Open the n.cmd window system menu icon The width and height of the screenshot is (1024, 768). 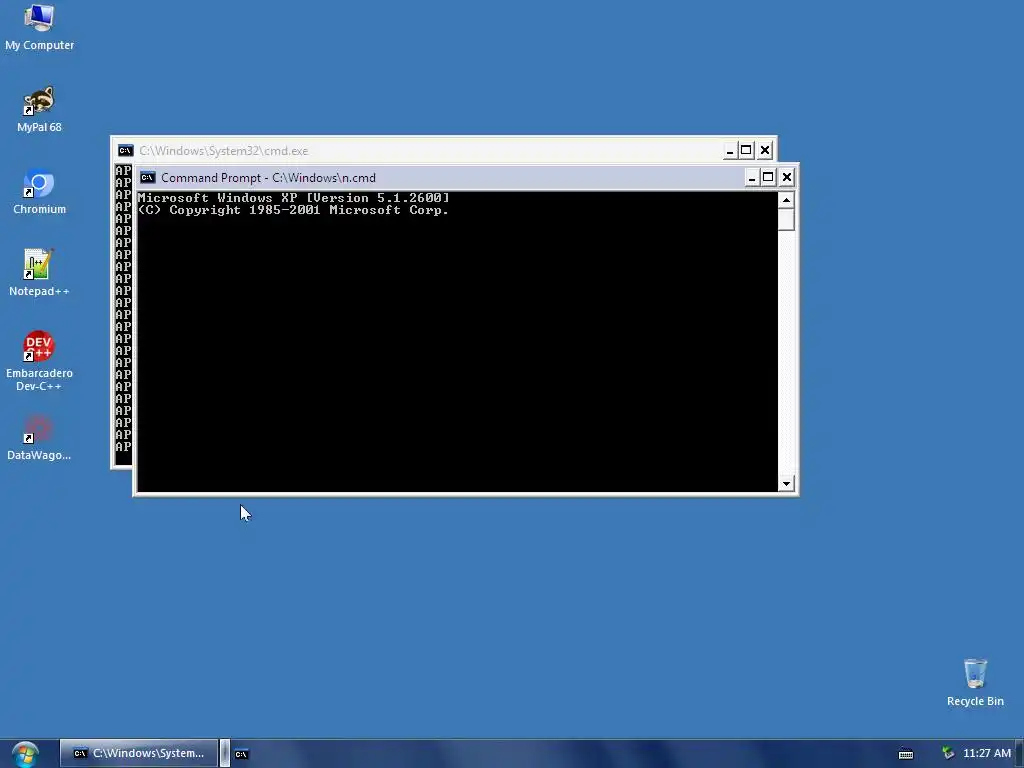(148, 178)
